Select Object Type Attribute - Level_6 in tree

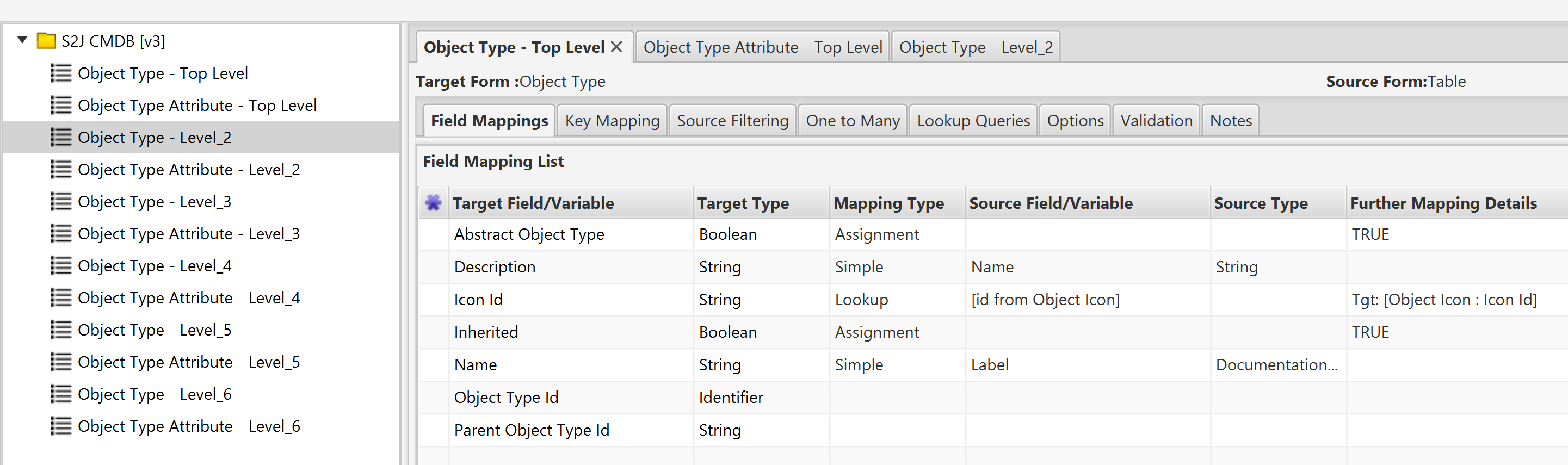pos(189,426)
